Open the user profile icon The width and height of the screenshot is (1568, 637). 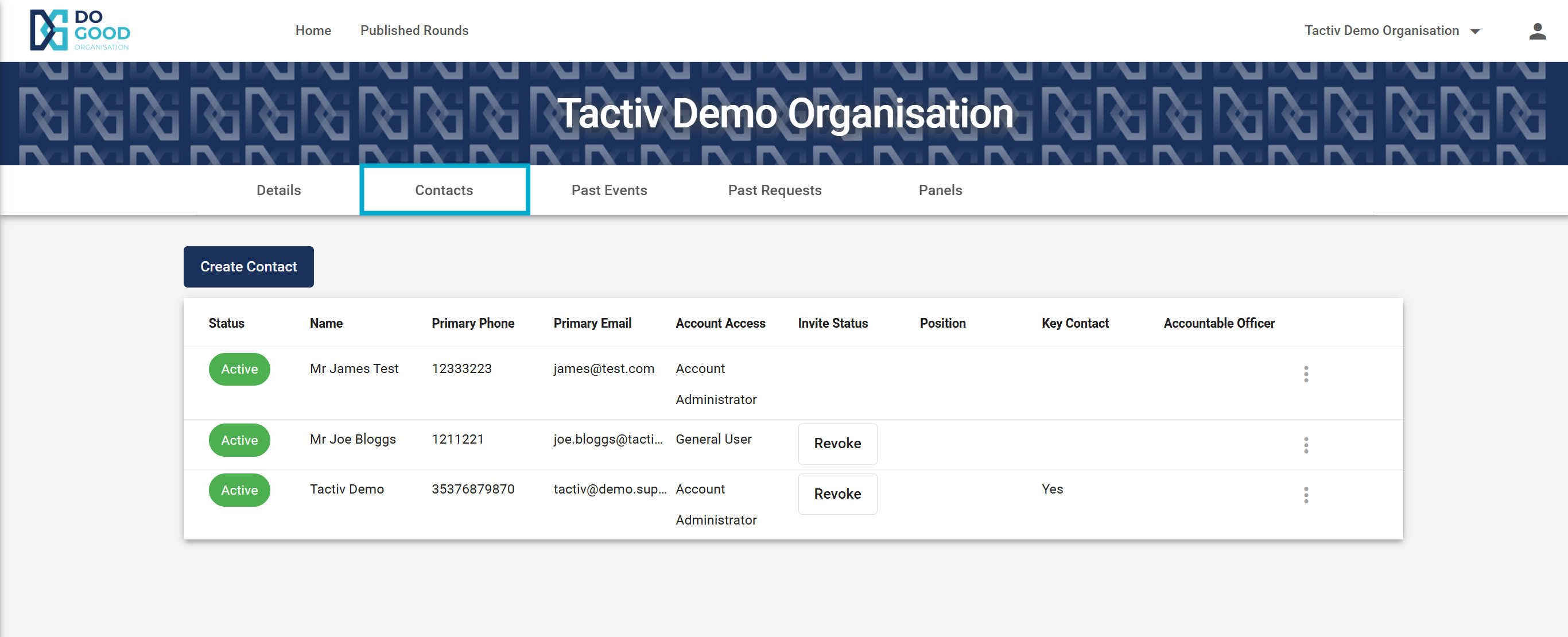point(1536,31)
